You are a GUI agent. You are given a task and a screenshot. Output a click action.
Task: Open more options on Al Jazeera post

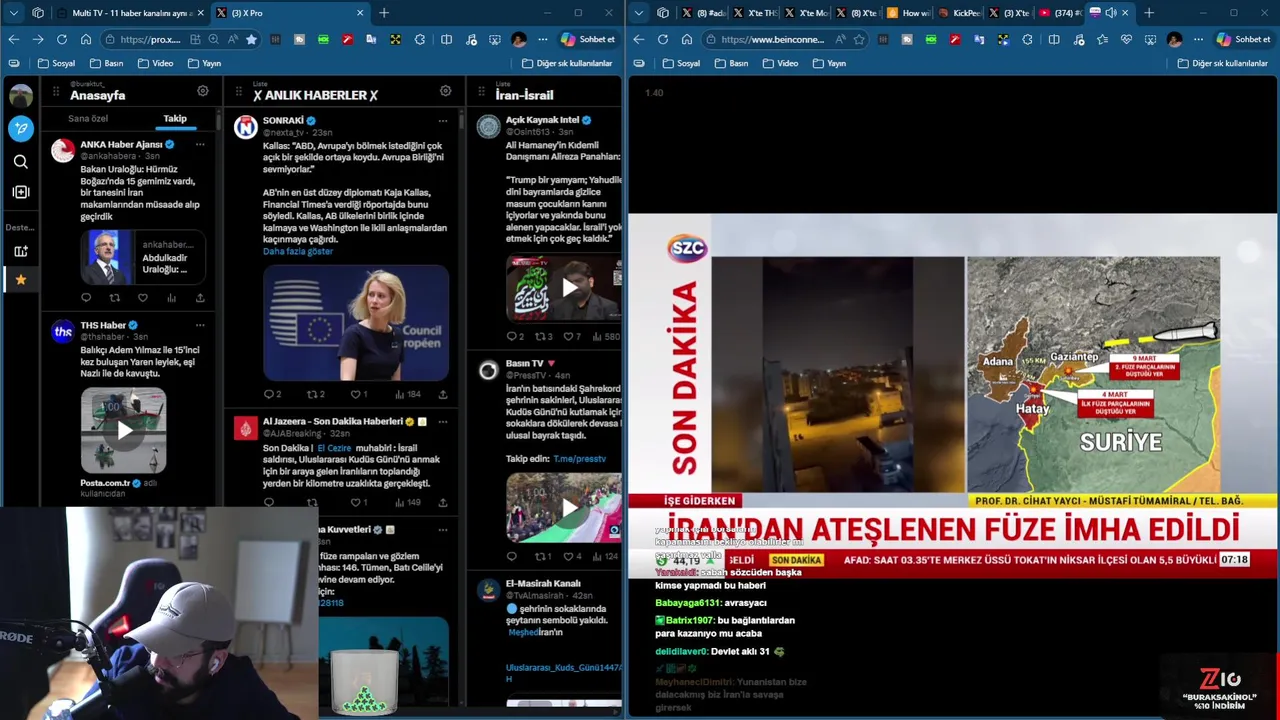click(x=443, y=422)
